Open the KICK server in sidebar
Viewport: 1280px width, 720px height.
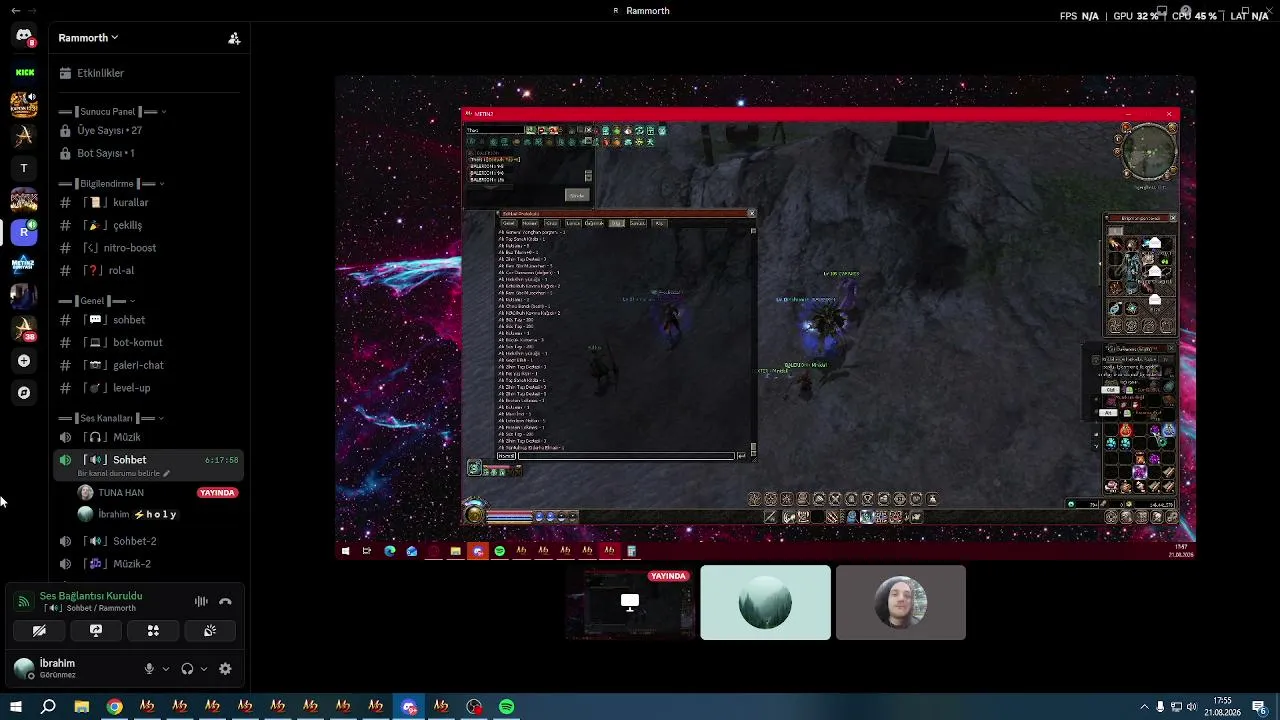pos(24,72)
